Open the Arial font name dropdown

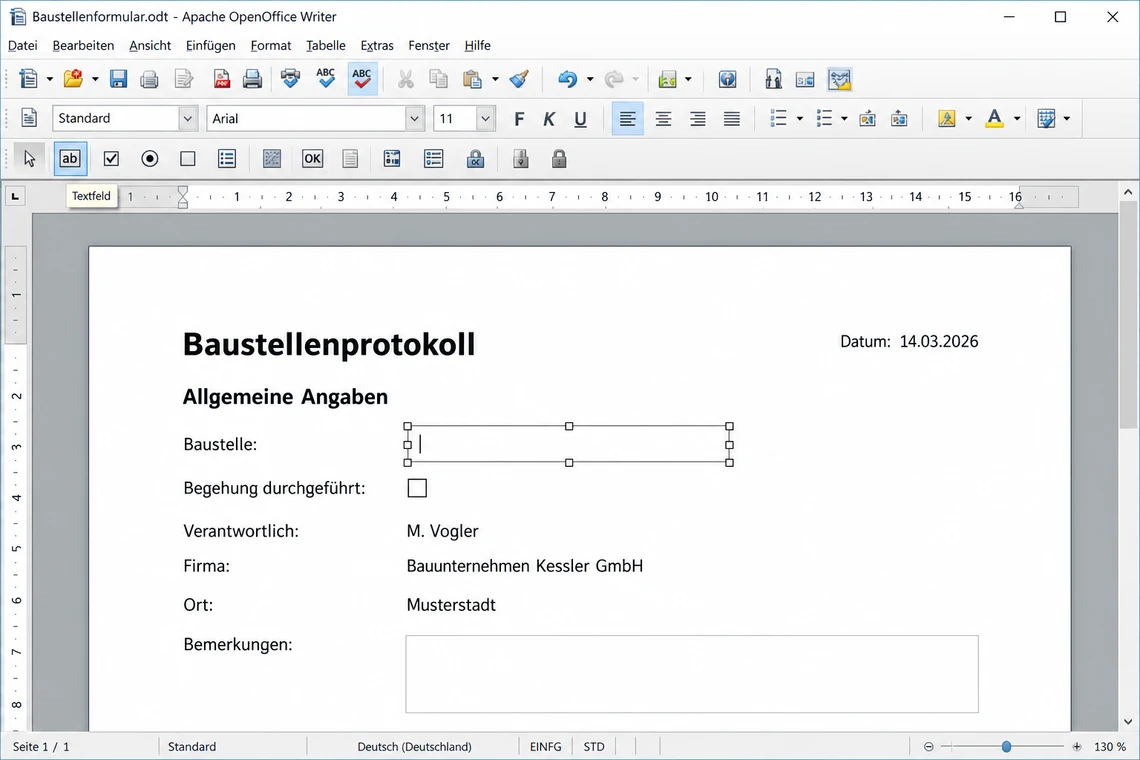click(414, 119)
